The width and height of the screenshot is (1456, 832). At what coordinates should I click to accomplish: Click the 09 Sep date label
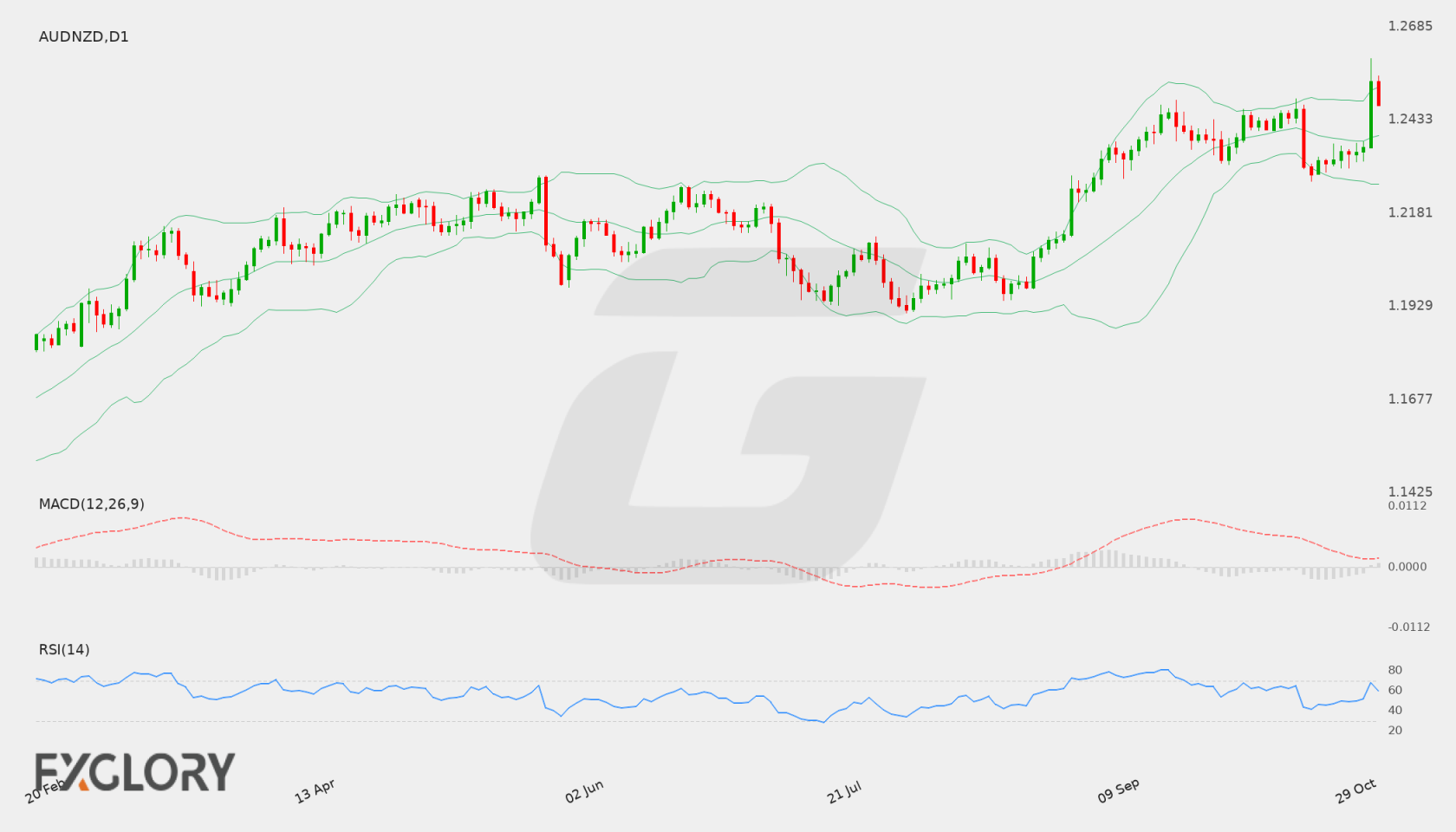tap(1118, 790)
